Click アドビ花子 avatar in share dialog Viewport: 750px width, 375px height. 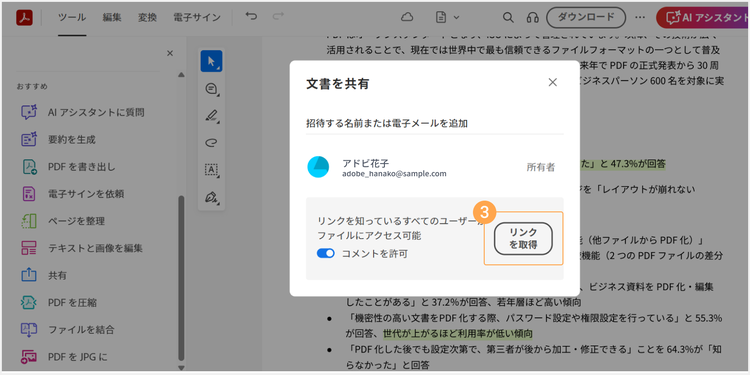[318, 167]
